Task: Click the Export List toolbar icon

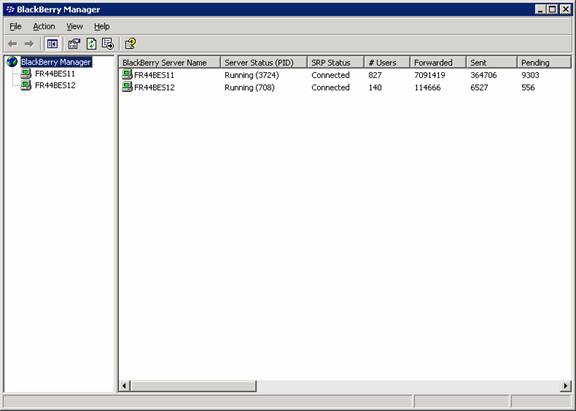Action: (x=108, y=44)
